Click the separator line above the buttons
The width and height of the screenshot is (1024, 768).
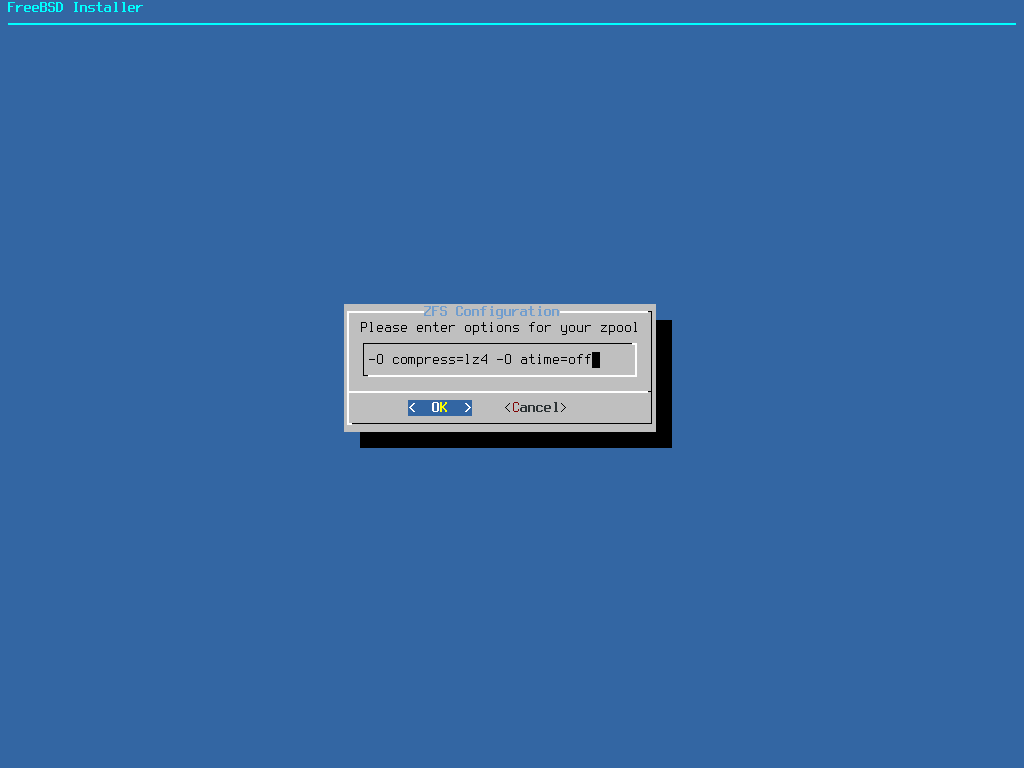499,392
